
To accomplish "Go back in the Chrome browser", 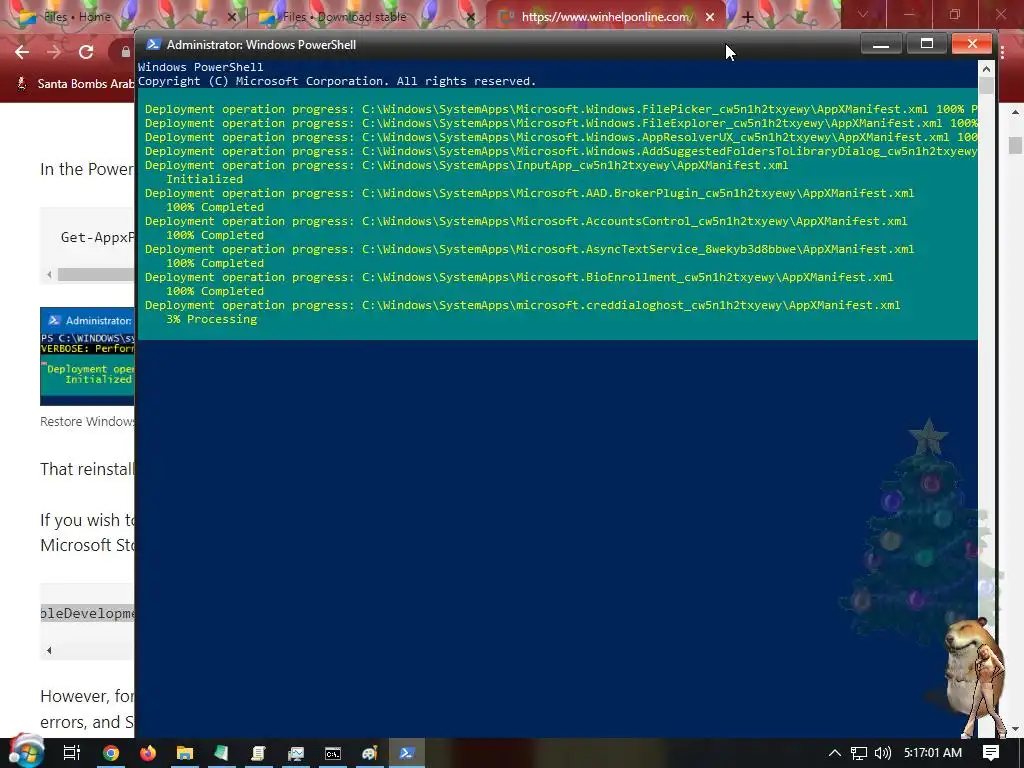I will click(x=22, y=52).
